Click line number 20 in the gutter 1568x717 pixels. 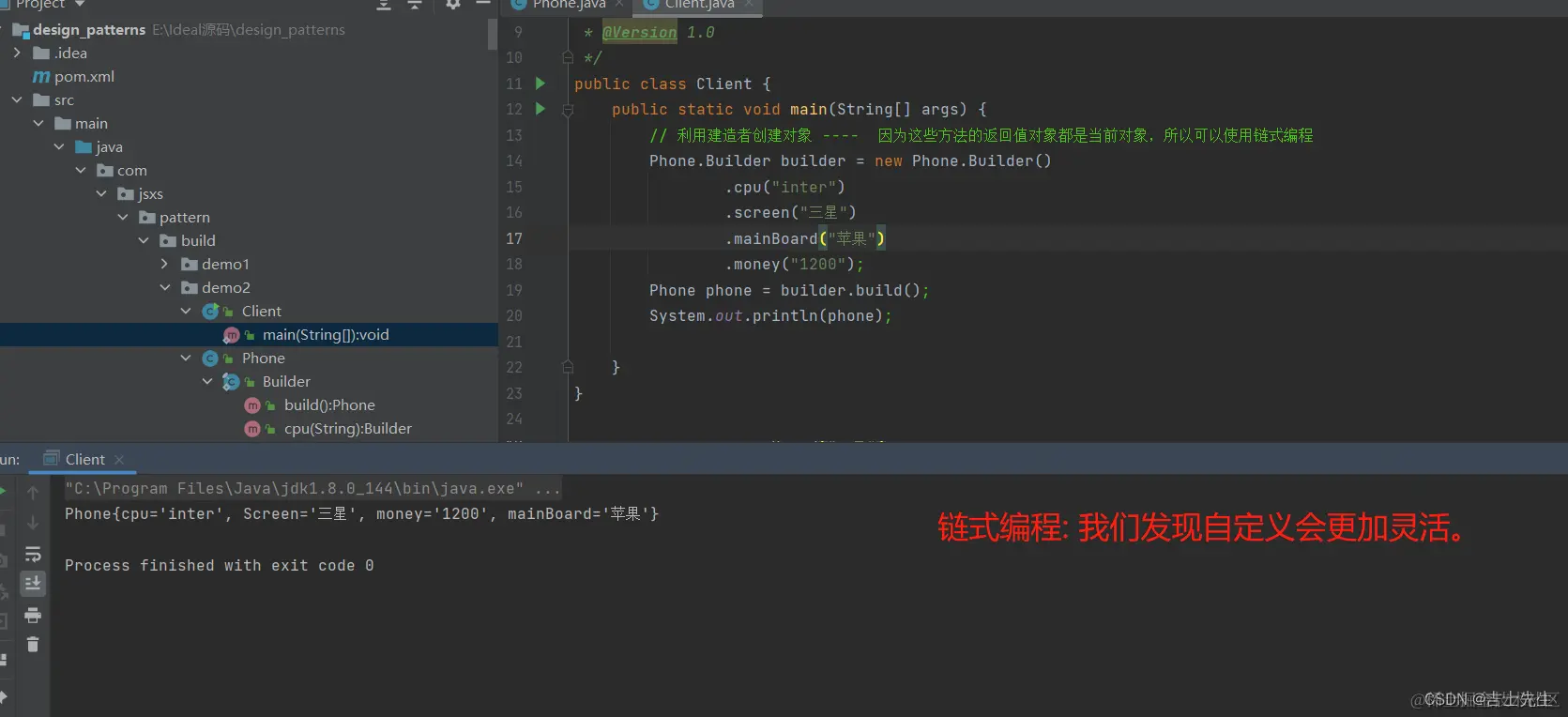(x=514, y=316)
